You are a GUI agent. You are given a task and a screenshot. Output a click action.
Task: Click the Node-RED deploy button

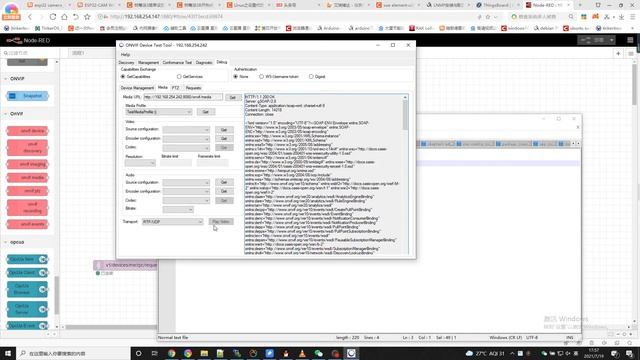tap(593, 40)
